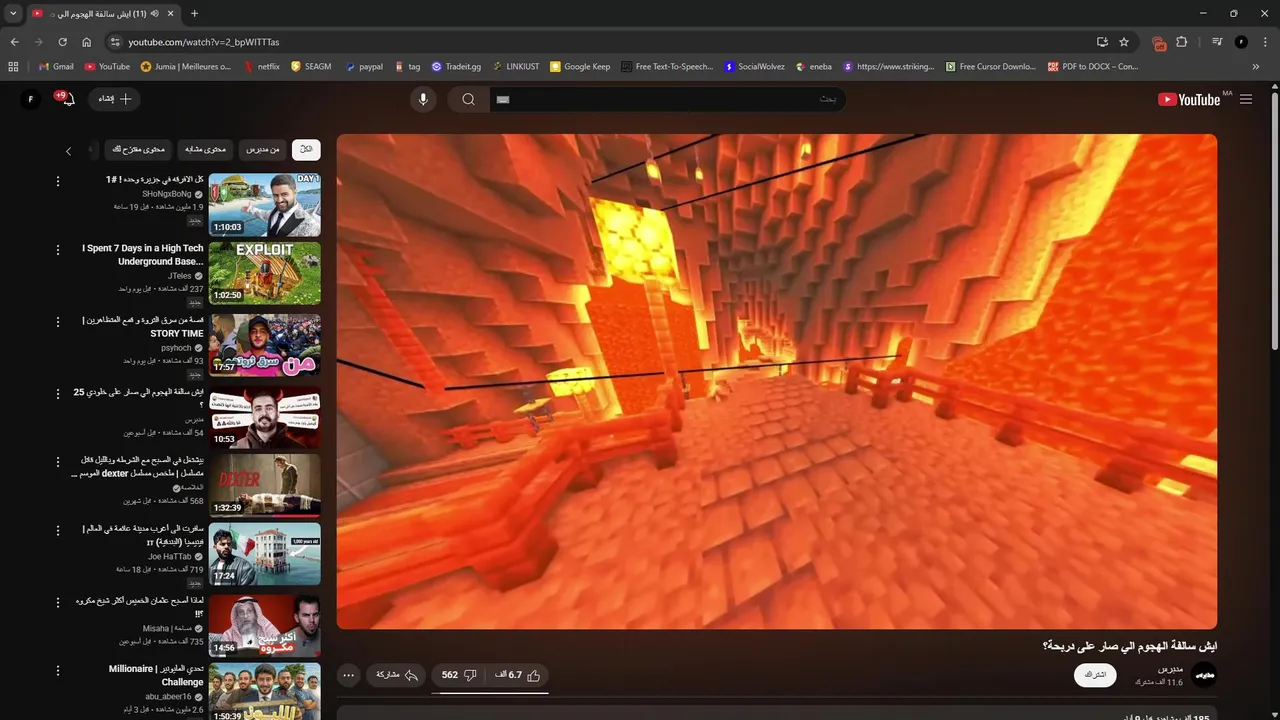Screen dimensions: 1280x720
Task: Open the tab search dropdown arrow
Action: tap(13, 13)
